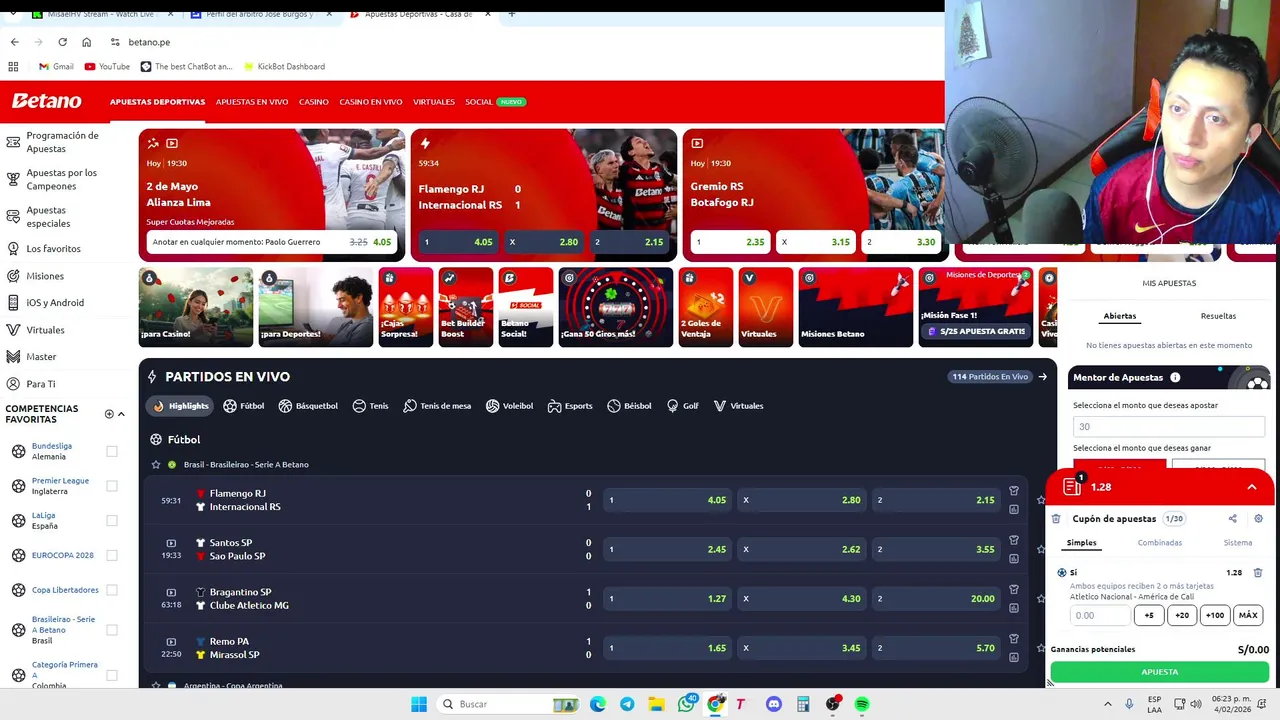Open the Cajas Sorpresa promo tile

[x=406, y=307]
